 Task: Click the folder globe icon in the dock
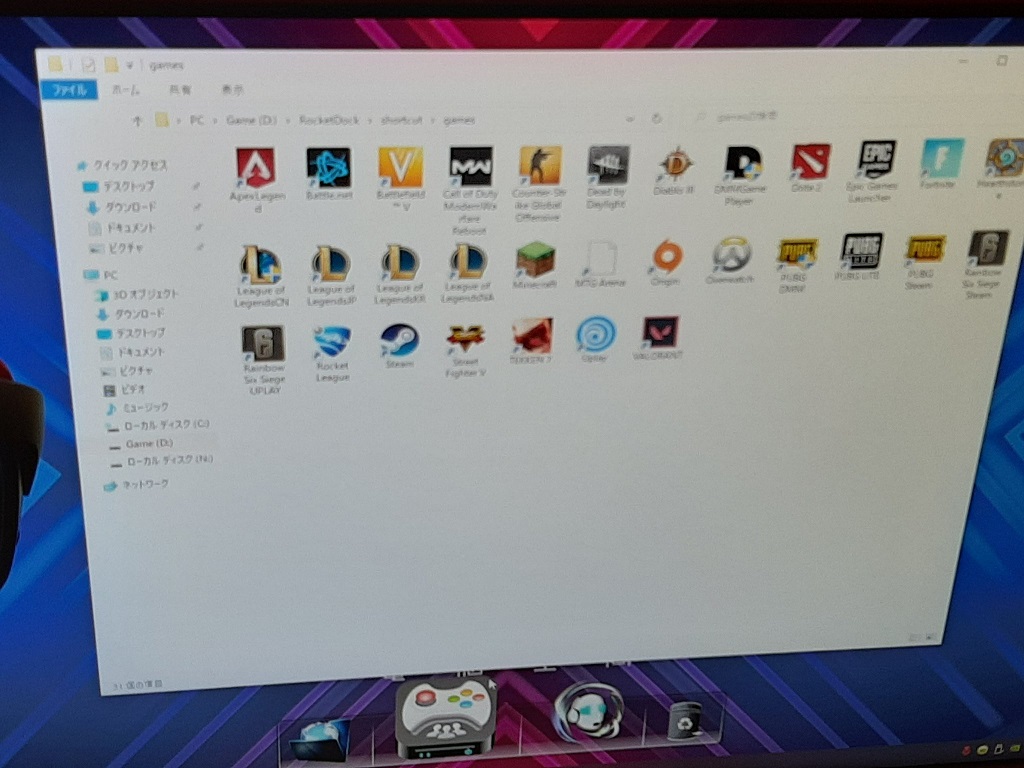(x=320, y=740)
